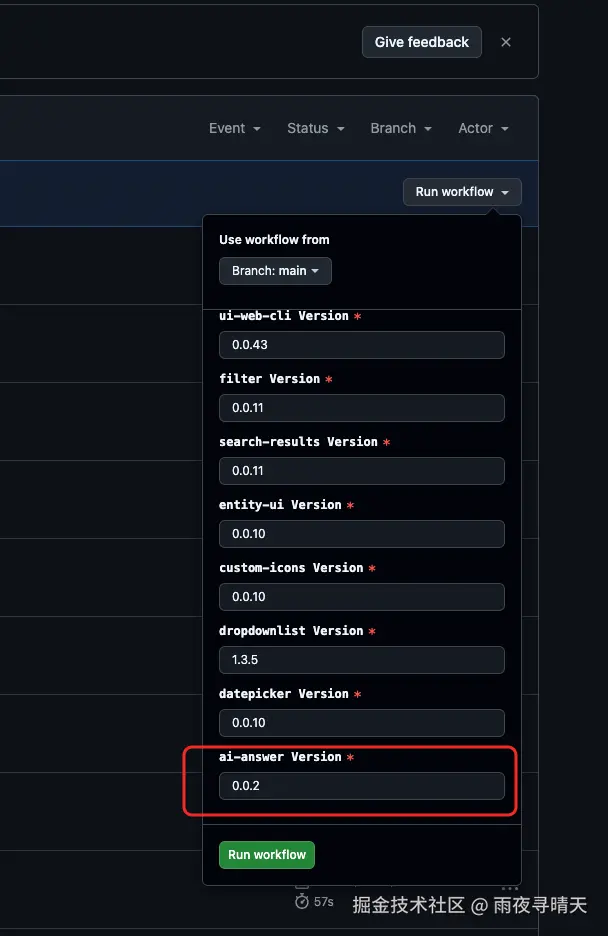Image resolution: width=608 pixels, height=936 pixels.
Task: Click the ai-answer Version input
Action: [x=361, y=786]
